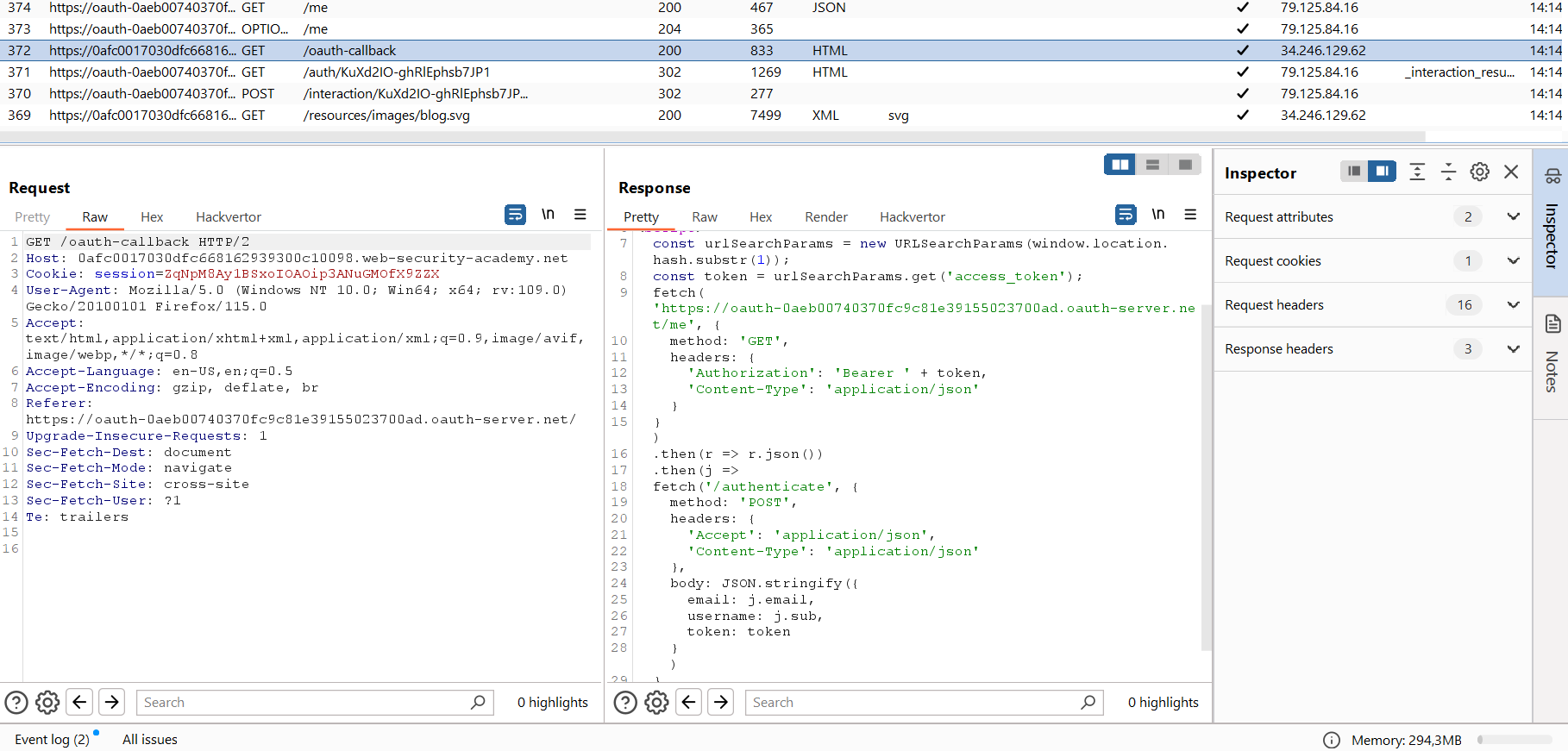Select history row 372 /oauth-callback
The image size is (1568, 751).
click(784, 50)
